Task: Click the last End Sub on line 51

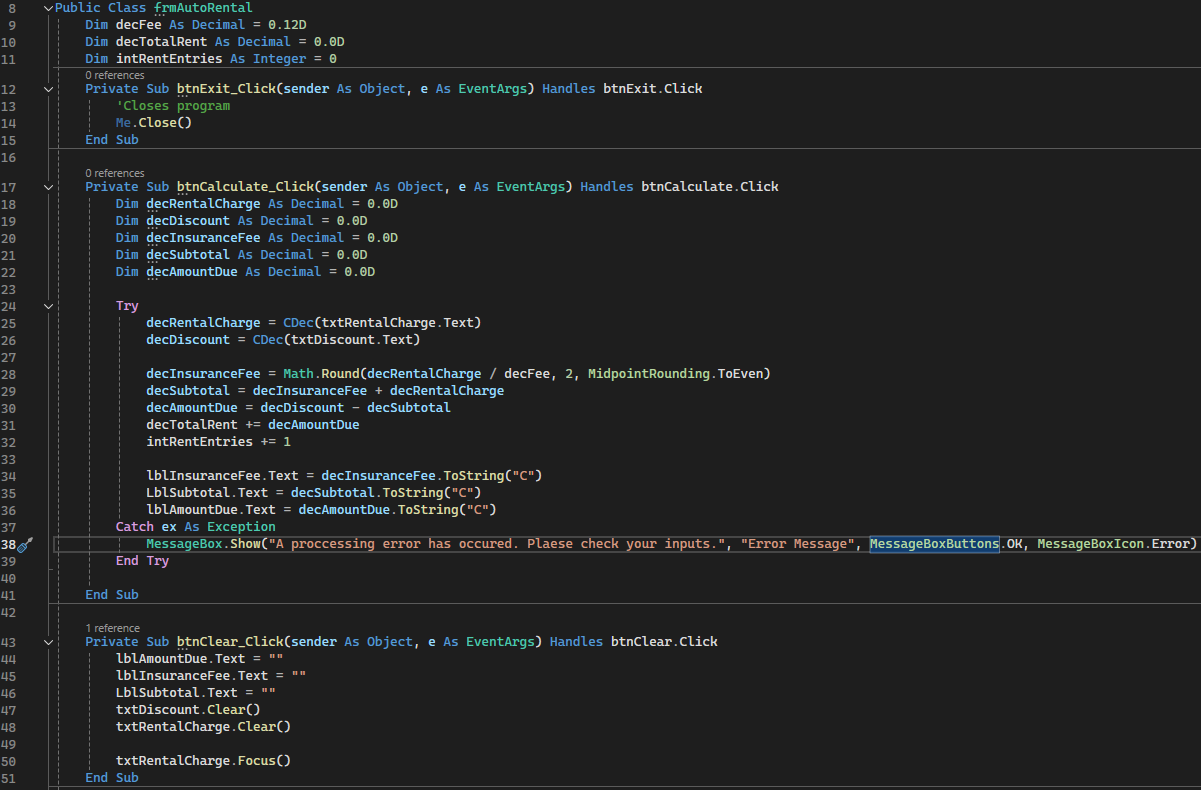Action: coord(112,778)
